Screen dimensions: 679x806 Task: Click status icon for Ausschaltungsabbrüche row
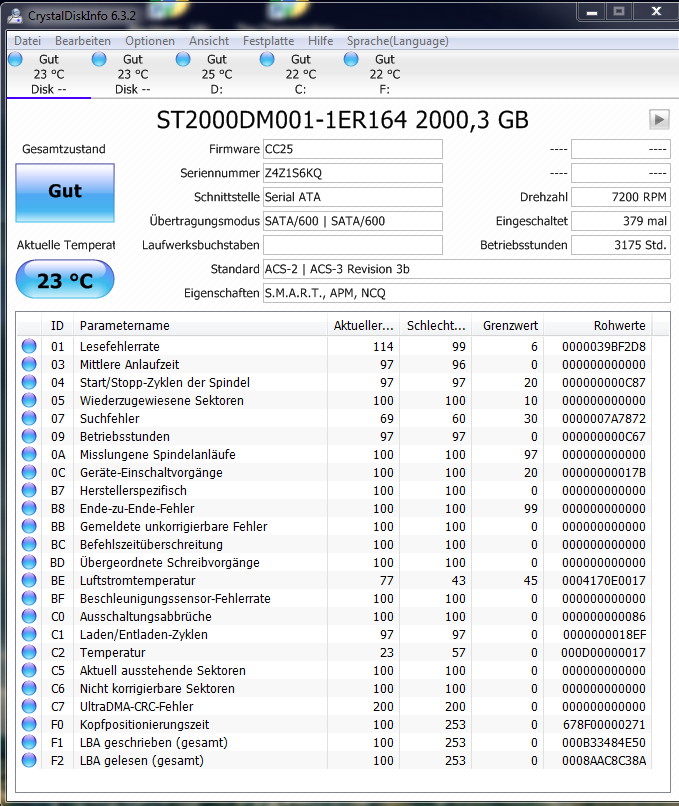tap(29, 616)
